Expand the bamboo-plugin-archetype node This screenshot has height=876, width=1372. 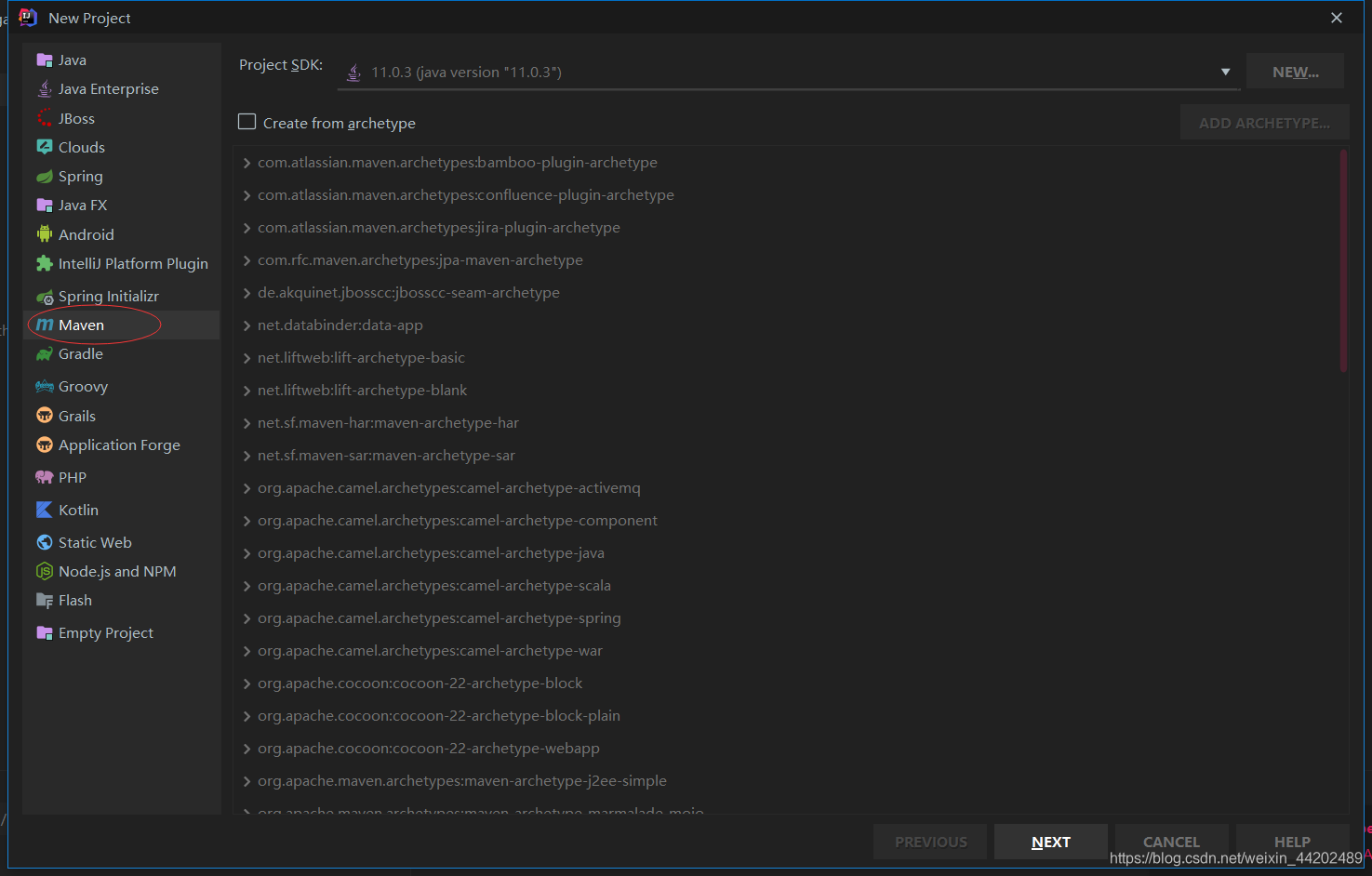pyautogui.click(x=246, y=163)
